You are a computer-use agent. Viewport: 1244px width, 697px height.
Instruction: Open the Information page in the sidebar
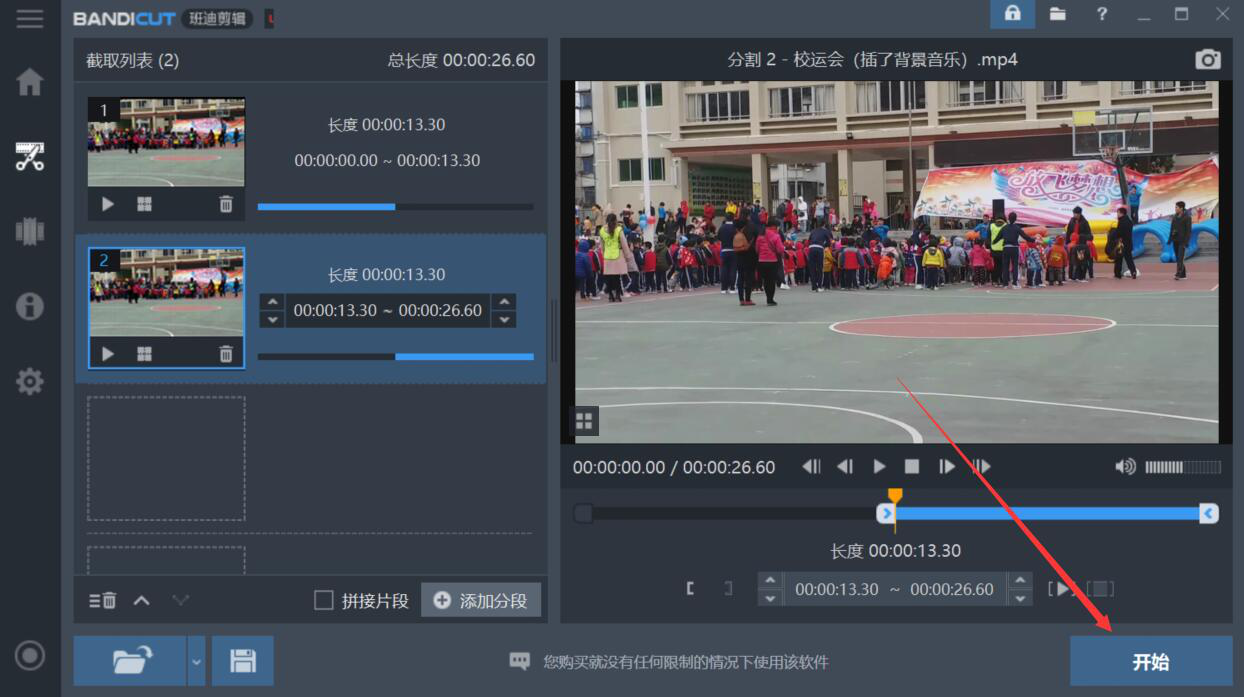30,306
